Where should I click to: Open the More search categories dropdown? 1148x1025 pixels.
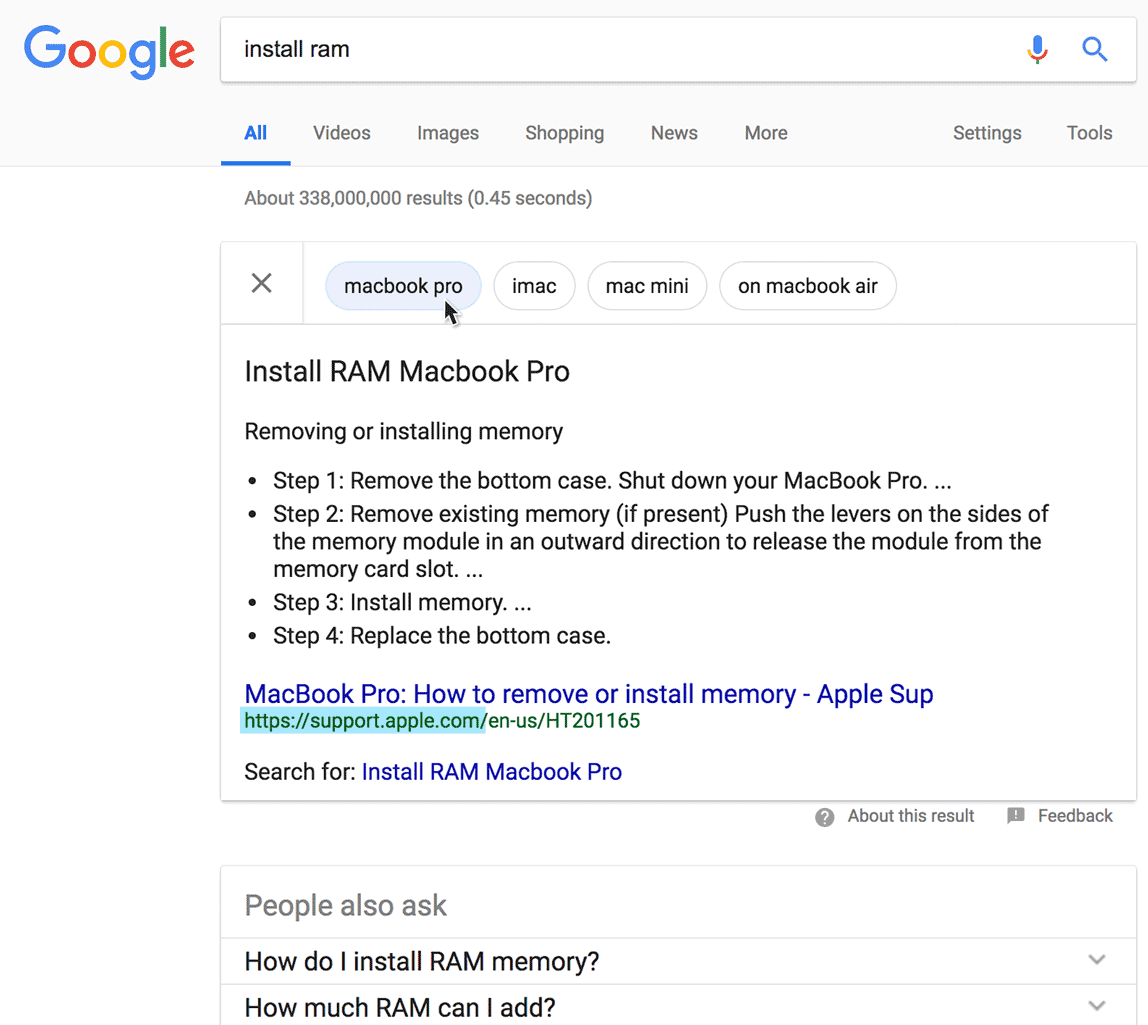tap(766, 132)
